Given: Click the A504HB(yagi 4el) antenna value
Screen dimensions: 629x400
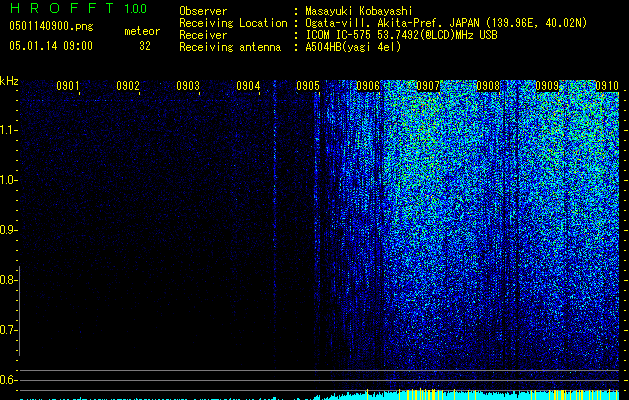Looking at the screenshot, I should point(353,47).
